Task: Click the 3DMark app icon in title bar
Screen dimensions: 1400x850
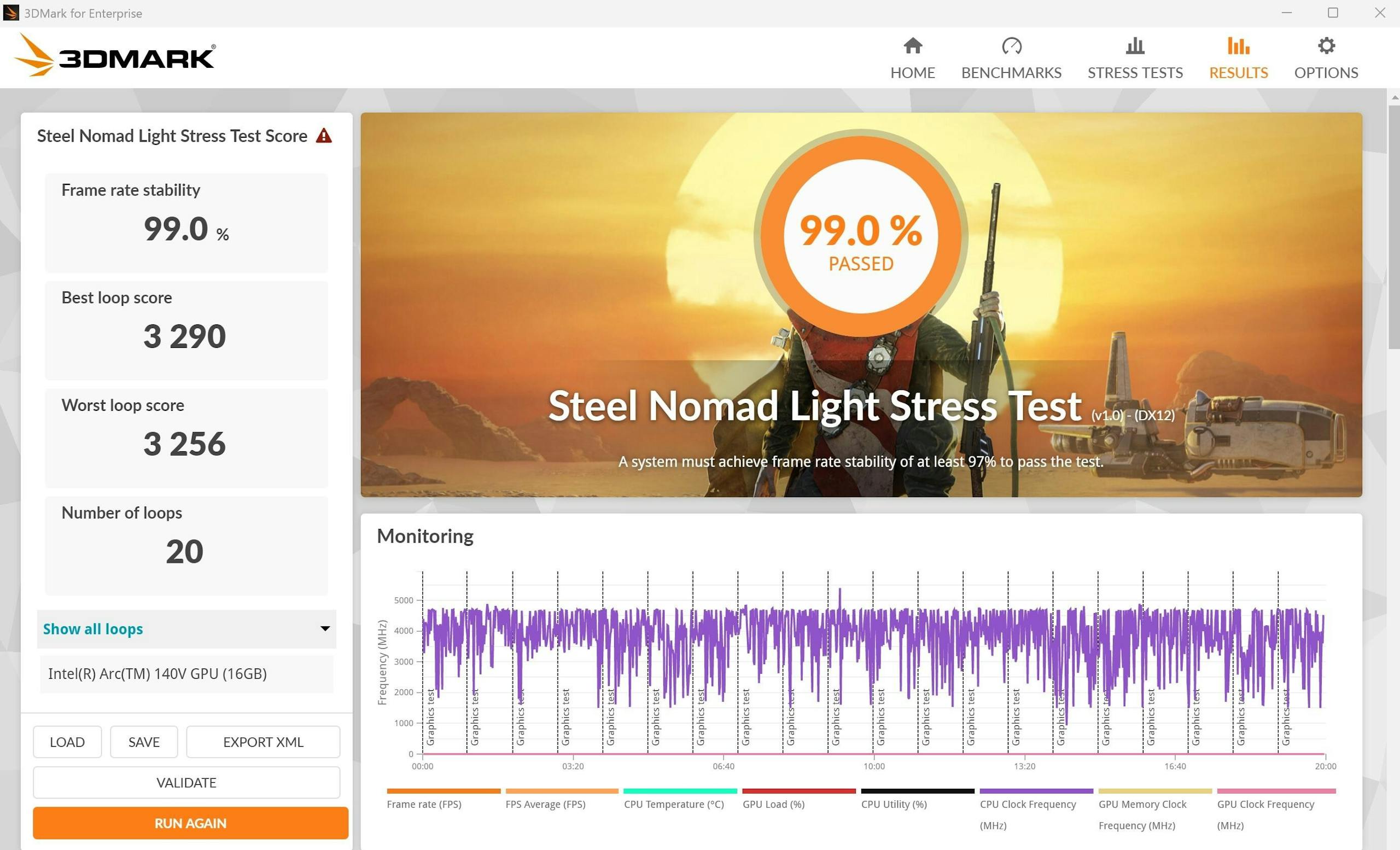Action: [x=11, y=13]
